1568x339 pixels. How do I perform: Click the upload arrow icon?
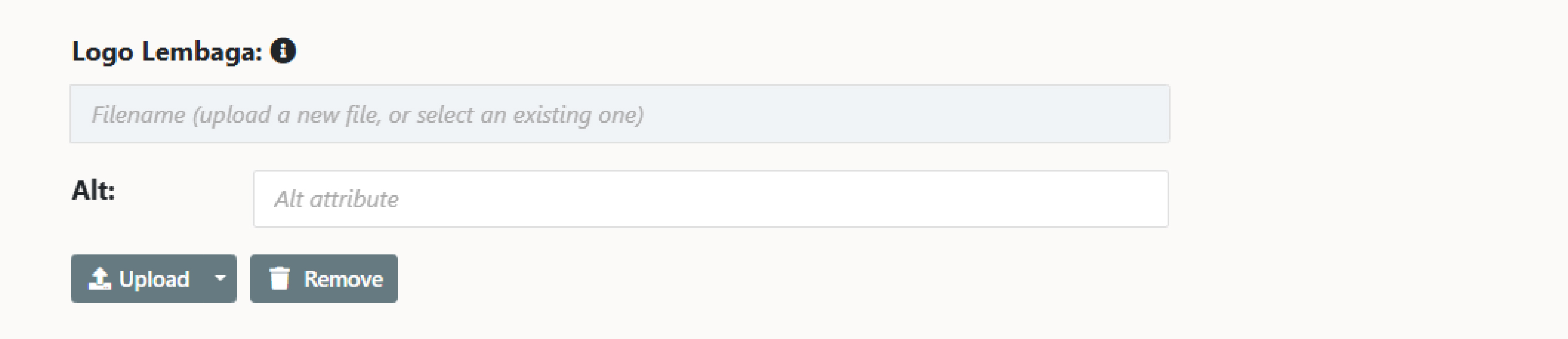click(99, 278)
